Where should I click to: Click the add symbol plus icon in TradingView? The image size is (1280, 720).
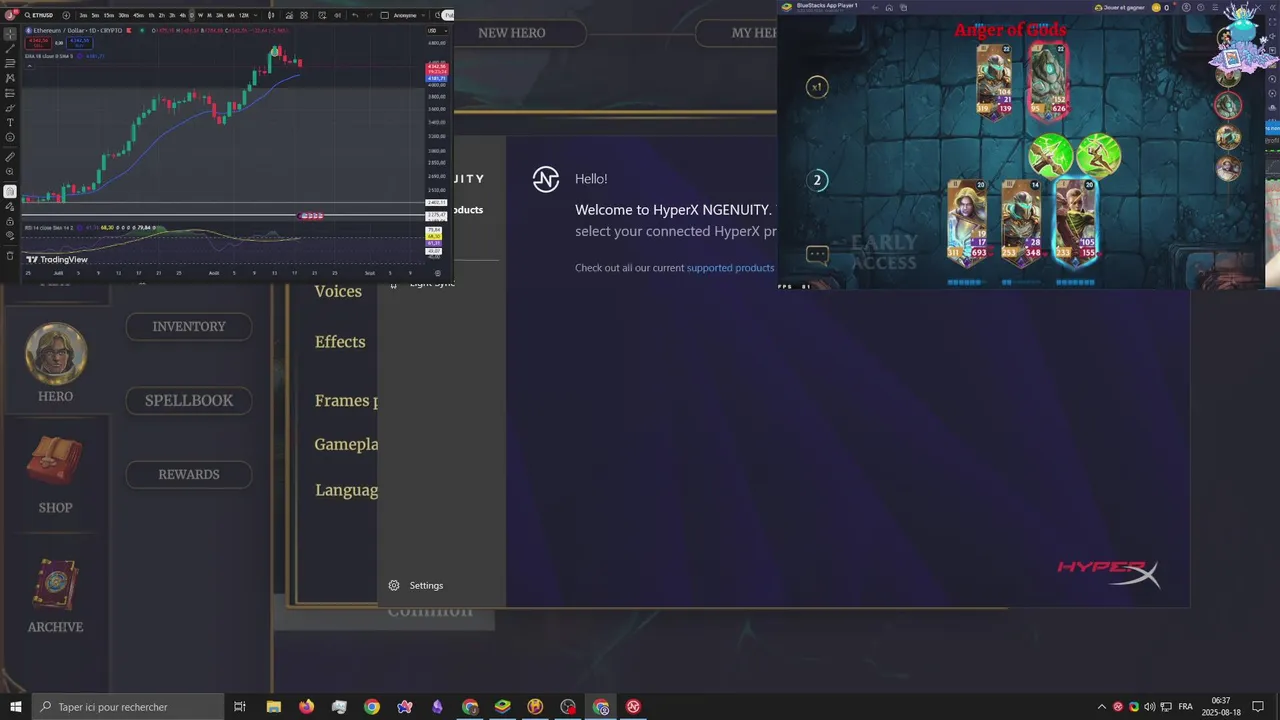click(66, 15)
